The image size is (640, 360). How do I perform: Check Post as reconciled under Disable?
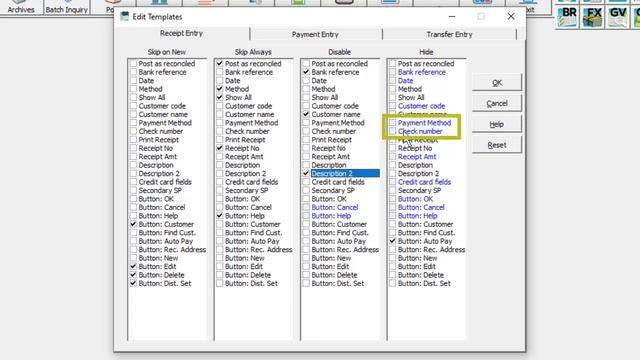click(x=306, y=64)
